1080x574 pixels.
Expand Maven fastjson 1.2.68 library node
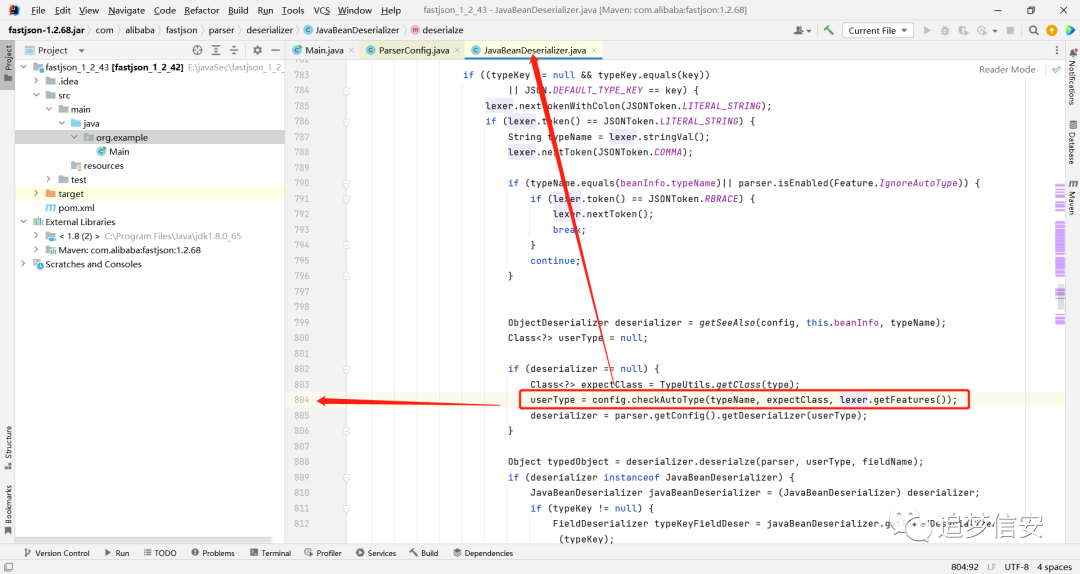[x=37, y=250]
